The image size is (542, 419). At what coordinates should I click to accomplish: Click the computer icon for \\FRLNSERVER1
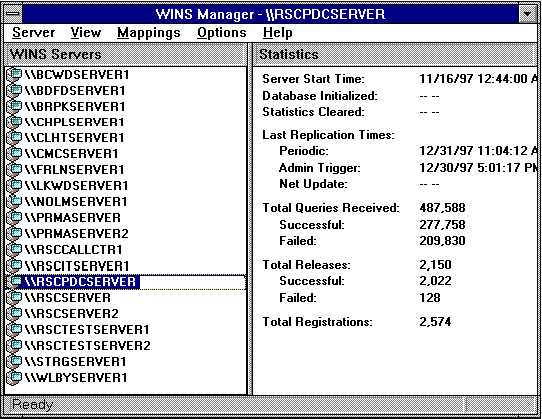point(15,169)
